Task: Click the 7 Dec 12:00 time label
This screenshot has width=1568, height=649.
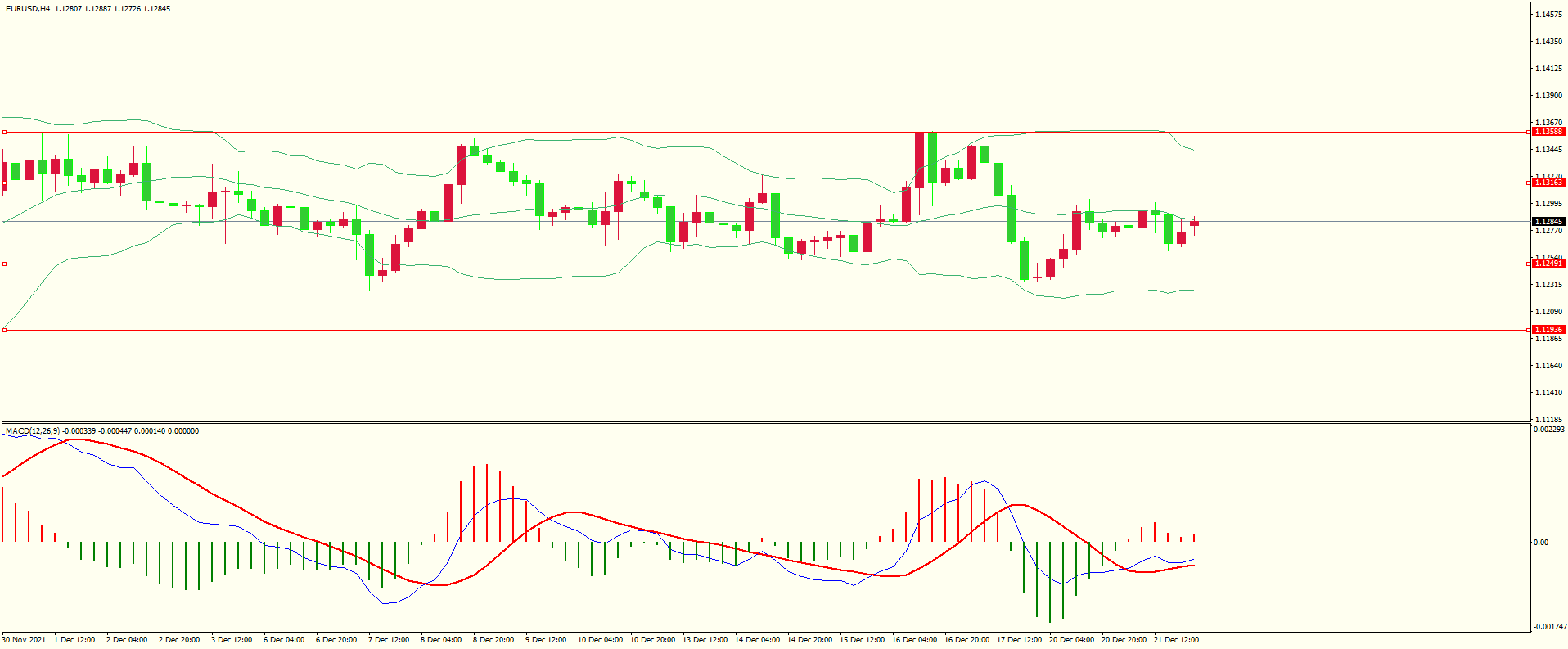Action: 389,640
